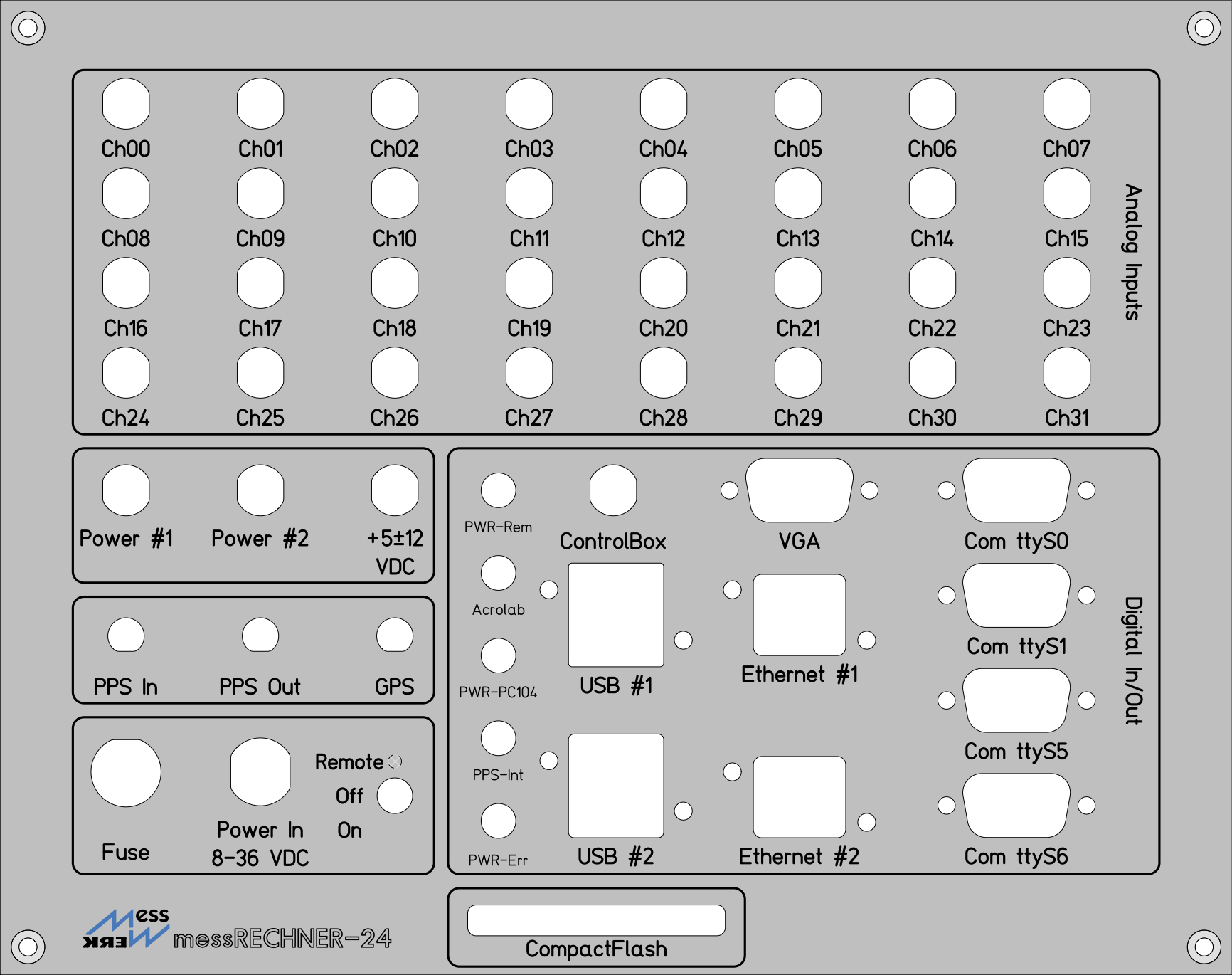Click the Power In 8-36 VDC connector
1232x975 pixels.
click(260, 772)
